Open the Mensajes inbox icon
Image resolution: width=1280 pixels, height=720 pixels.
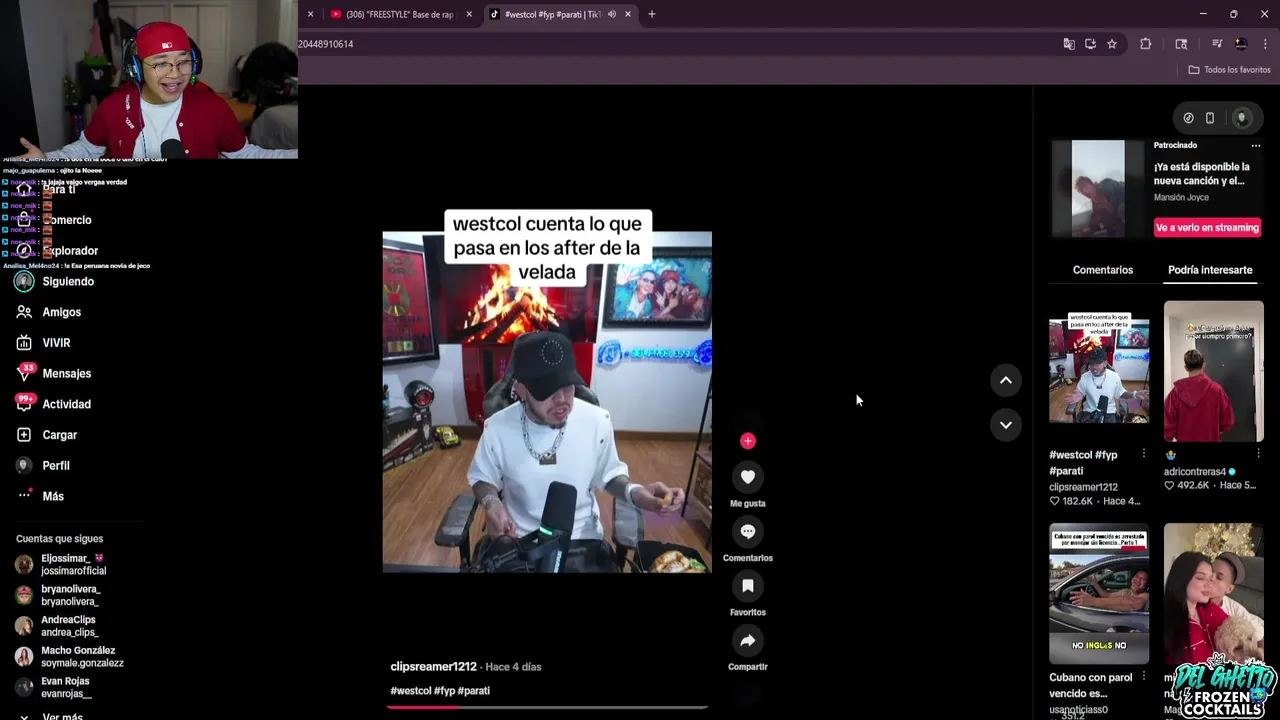(24, 373)
